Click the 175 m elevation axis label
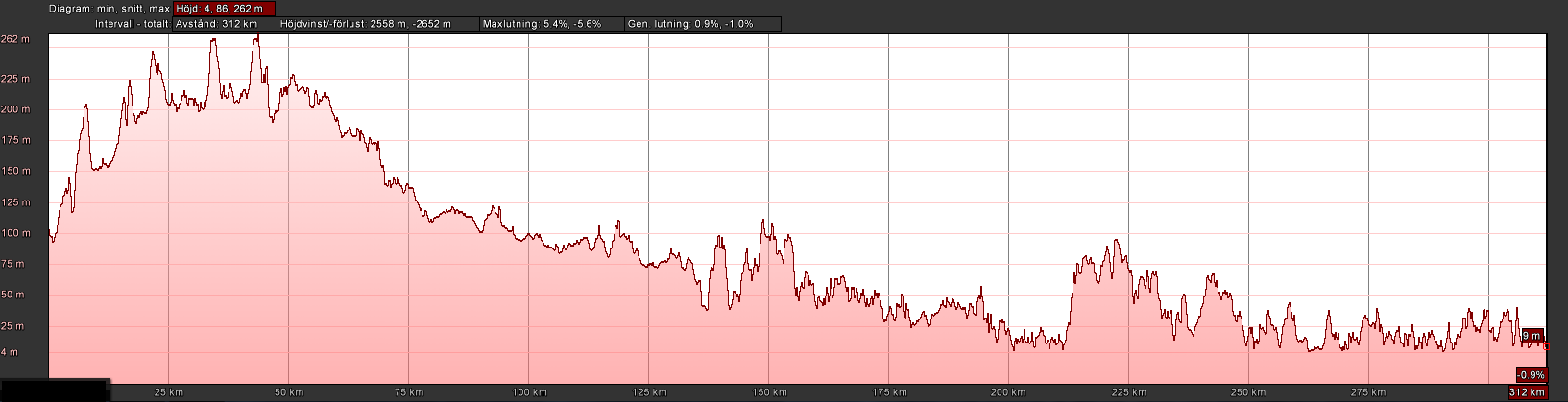 click(x=14, y=140)
